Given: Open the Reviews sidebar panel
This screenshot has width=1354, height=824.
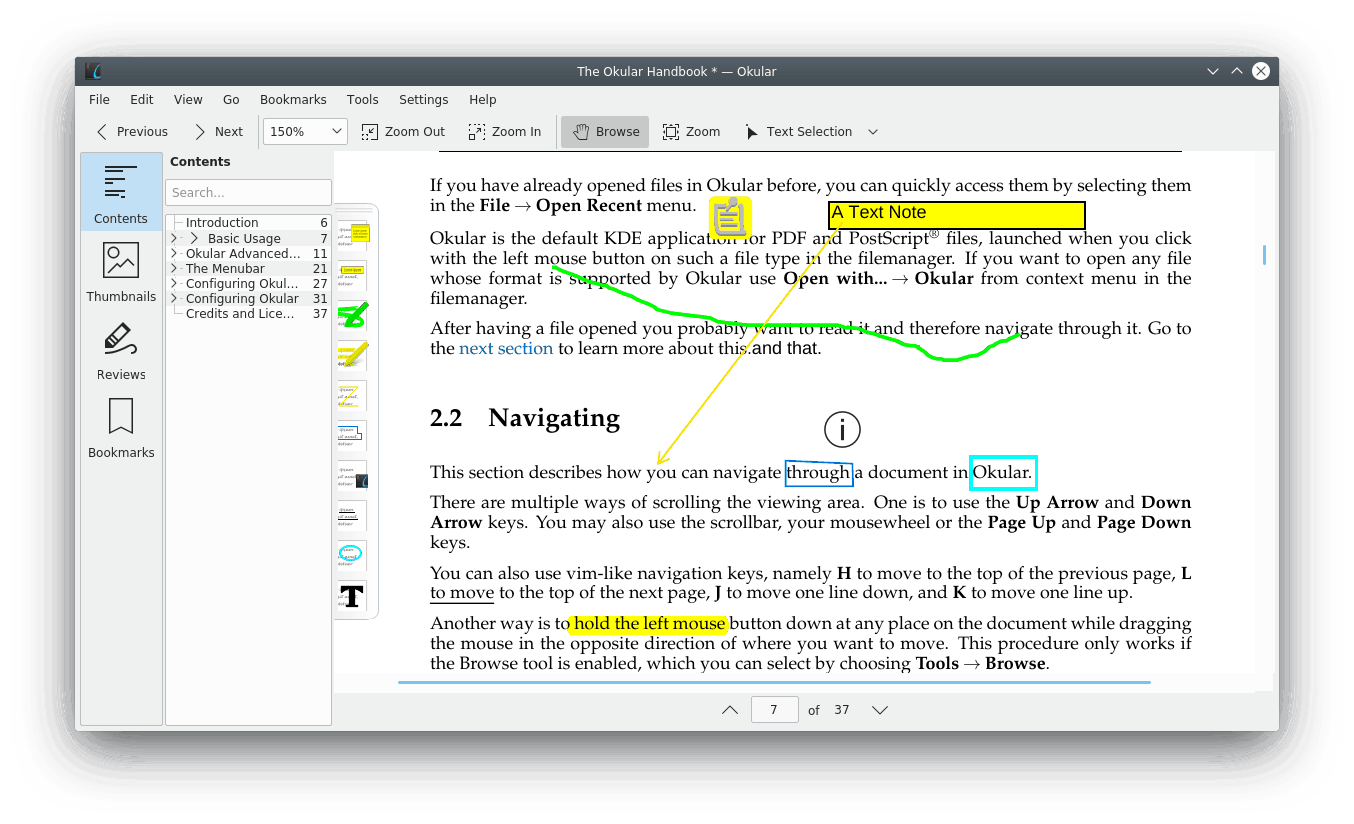Looking at the screenshot, I should (121, 351).
